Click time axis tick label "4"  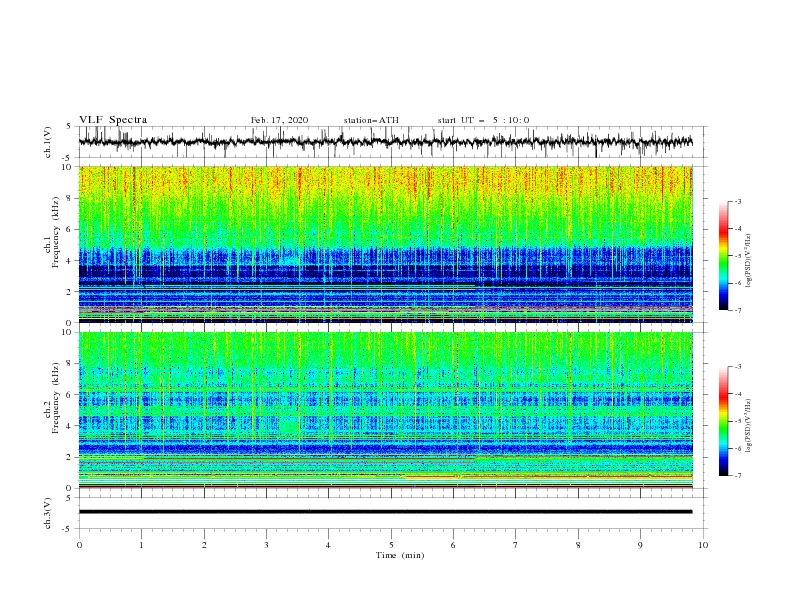click(x=328, y=545)
